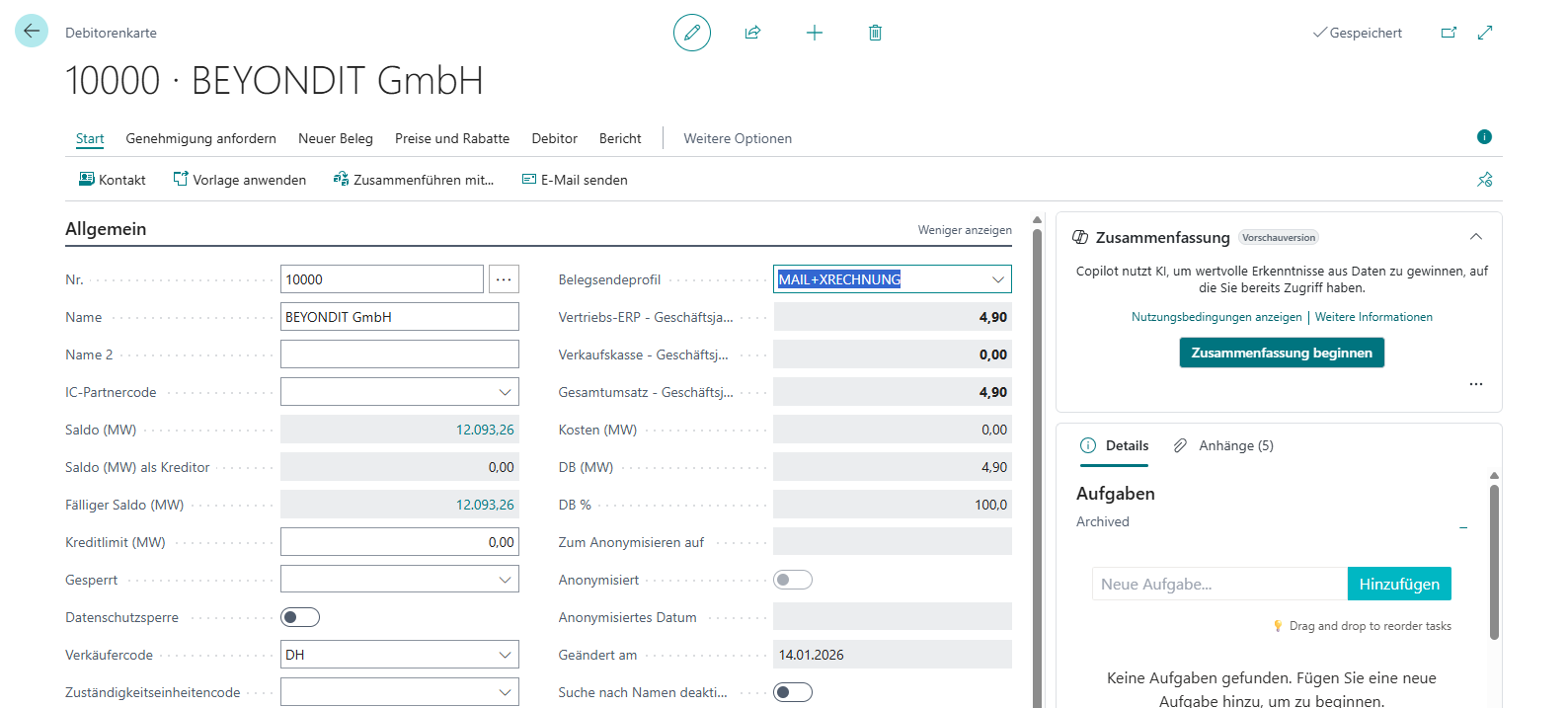Open the Gesperrt dropdown
1568x708 pixels.
pos(506,580)
